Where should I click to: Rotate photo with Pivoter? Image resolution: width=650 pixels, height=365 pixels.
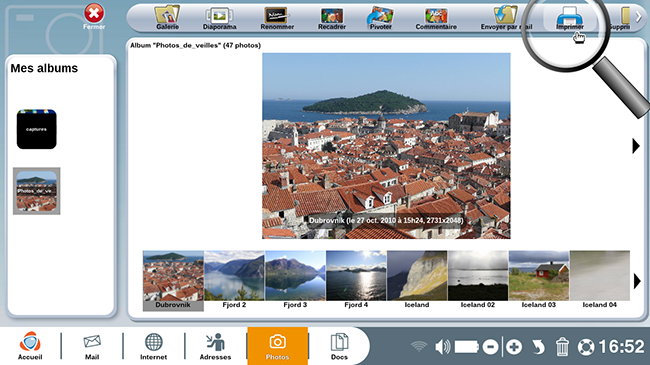coord(380,18)
